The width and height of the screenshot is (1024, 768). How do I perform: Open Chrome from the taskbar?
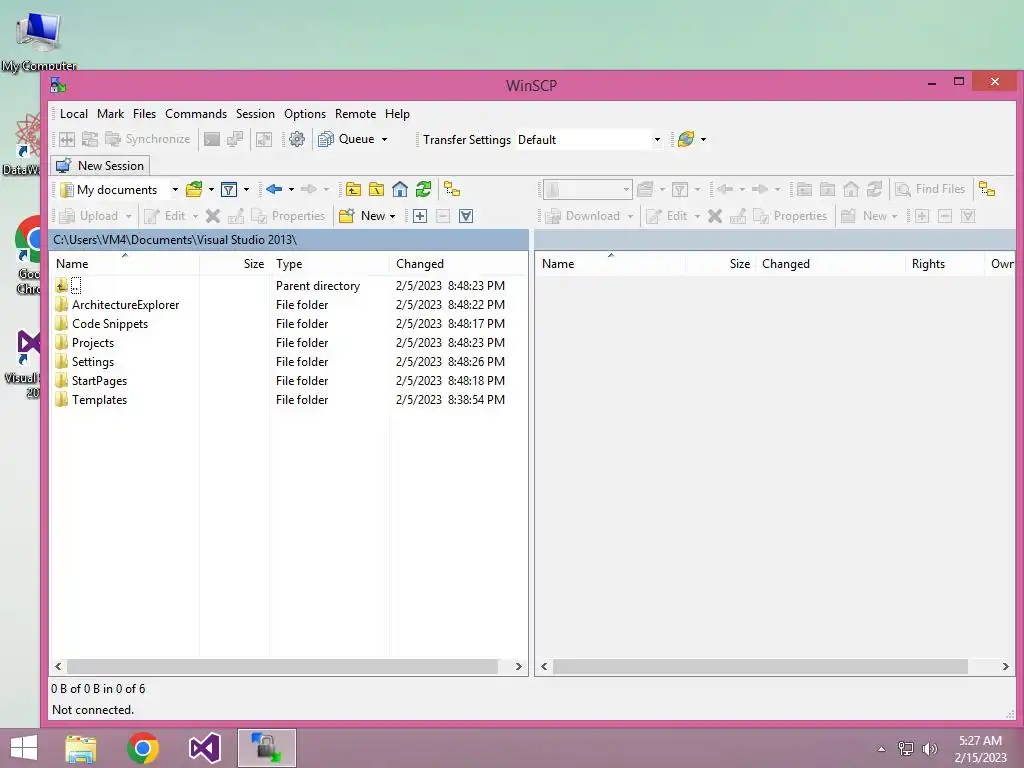click(x=143, y=748)
